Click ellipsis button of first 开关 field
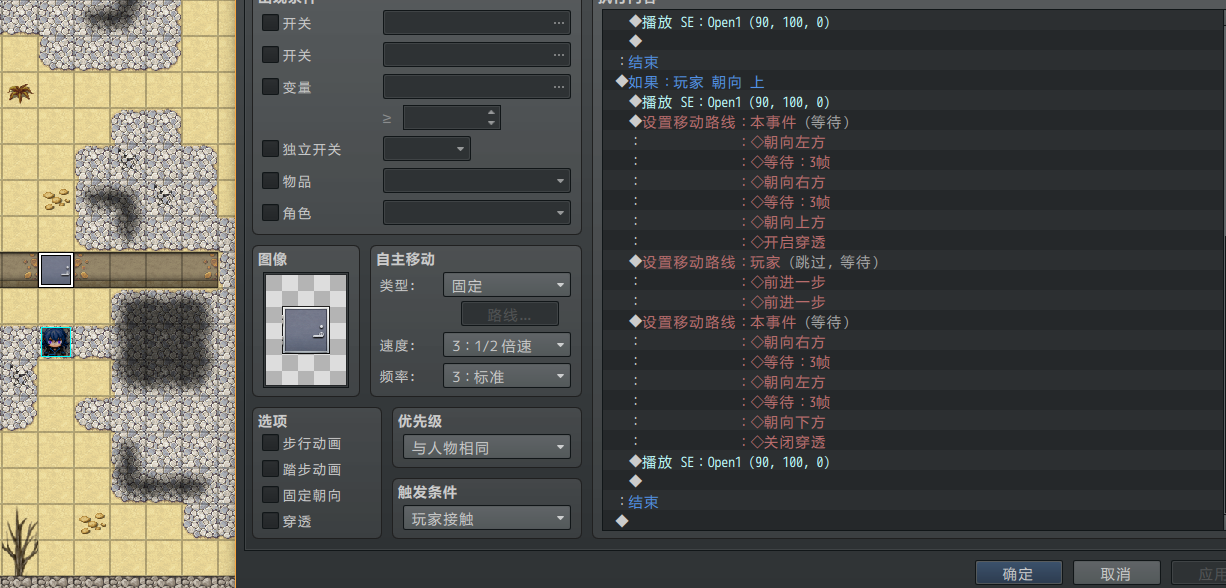This screenshot has width=1226, height=588. [x=557, y=23]
